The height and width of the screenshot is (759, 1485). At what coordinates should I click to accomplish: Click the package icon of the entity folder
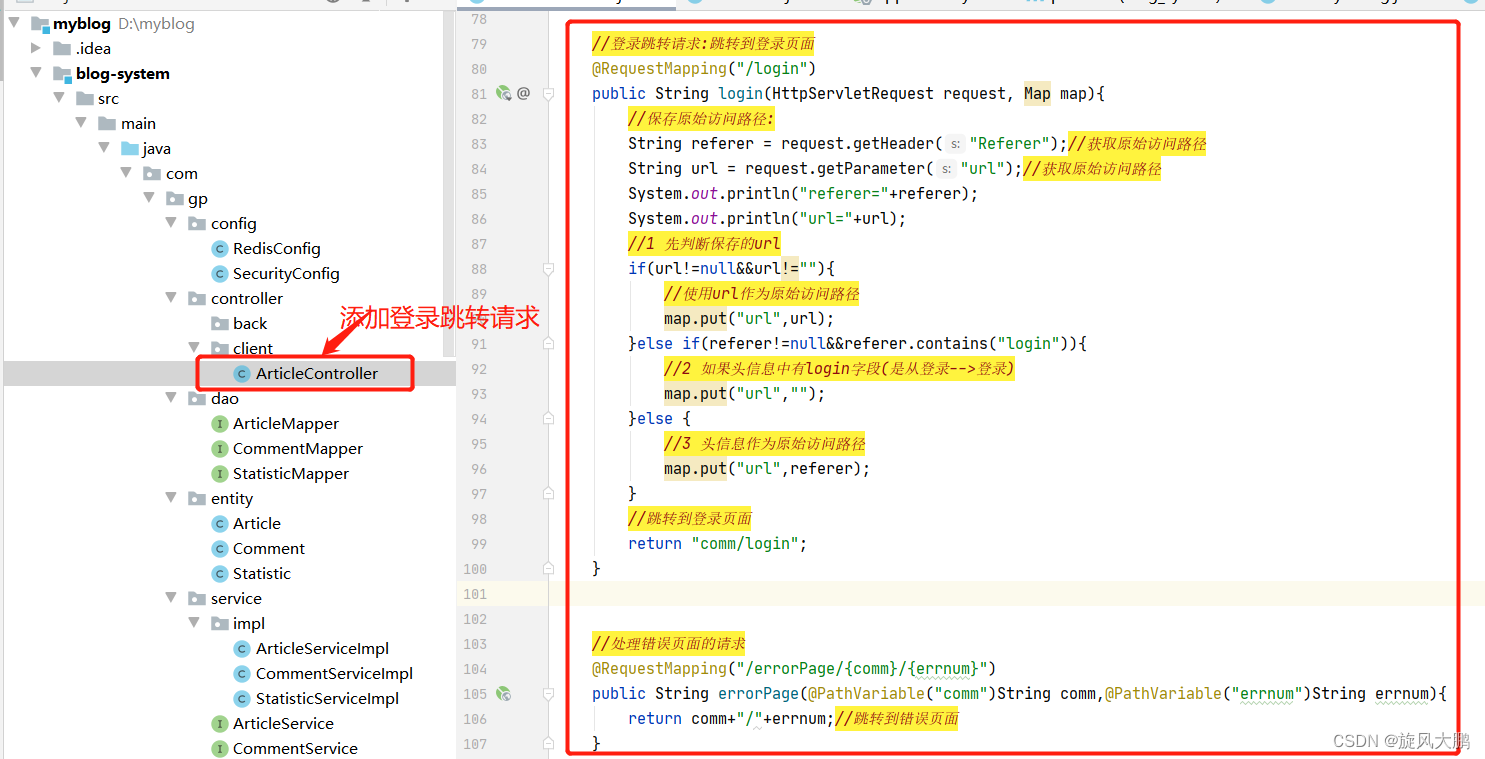click(x=196, y=498)
